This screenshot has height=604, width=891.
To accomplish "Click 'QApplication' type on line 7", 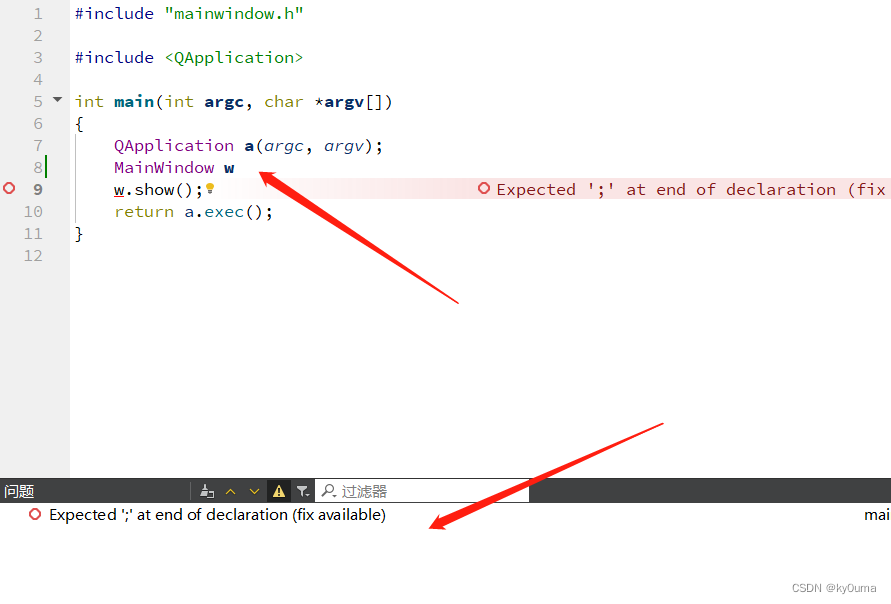I will point(174,146).
